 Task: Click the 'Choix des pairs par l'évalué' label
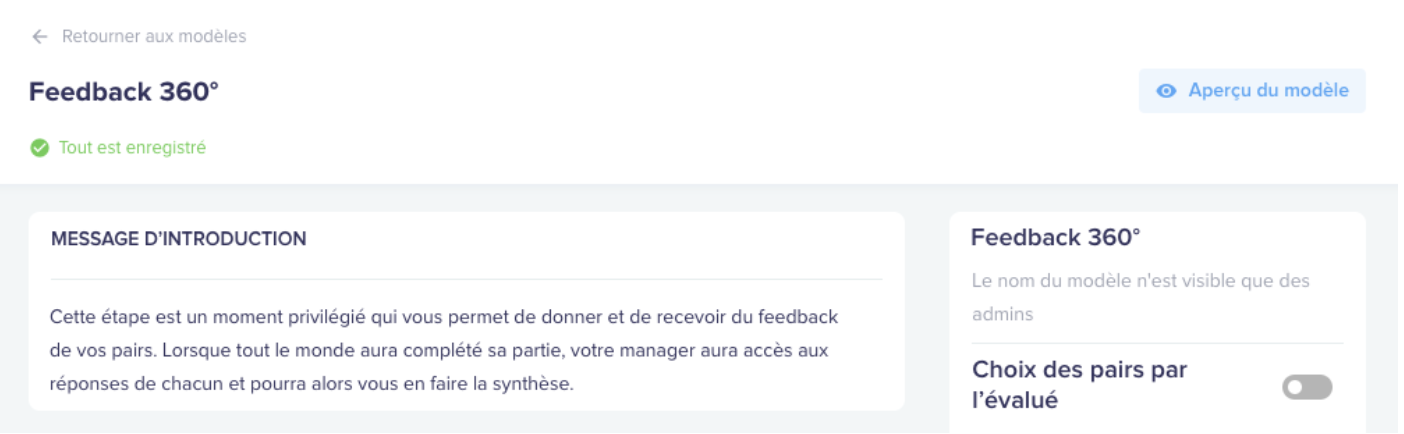1079,385
